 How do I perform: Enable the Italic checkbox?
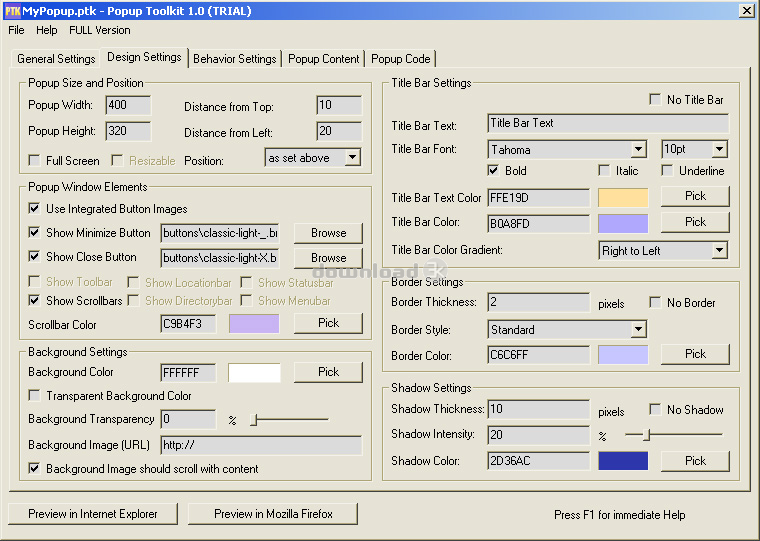pyautogui.click(x=604, y=170)
